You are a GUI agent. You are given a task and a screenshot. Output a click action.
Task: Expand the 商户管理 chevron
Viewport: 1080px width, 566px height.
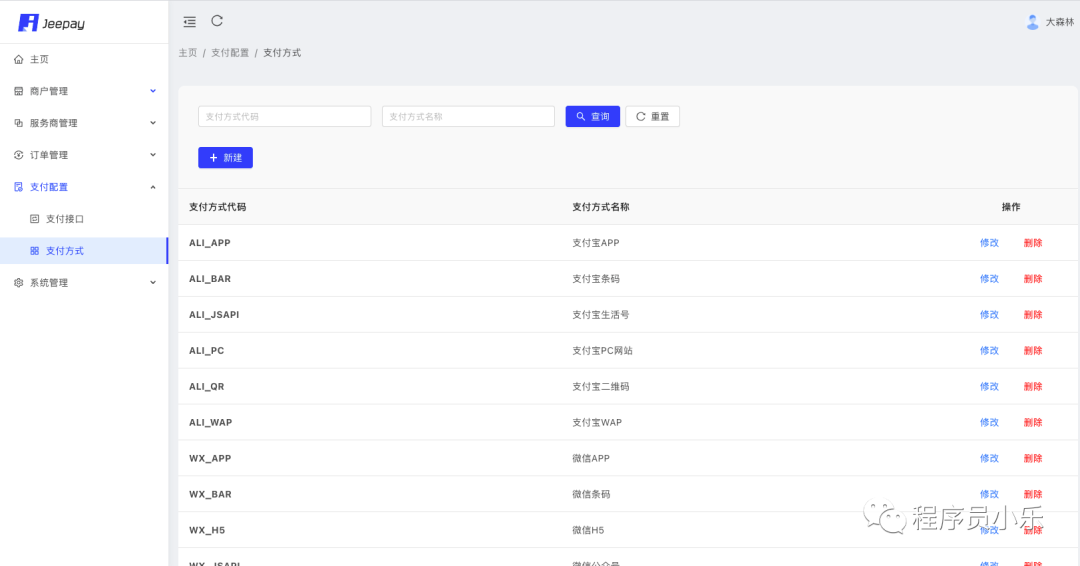tap(153, 91)
